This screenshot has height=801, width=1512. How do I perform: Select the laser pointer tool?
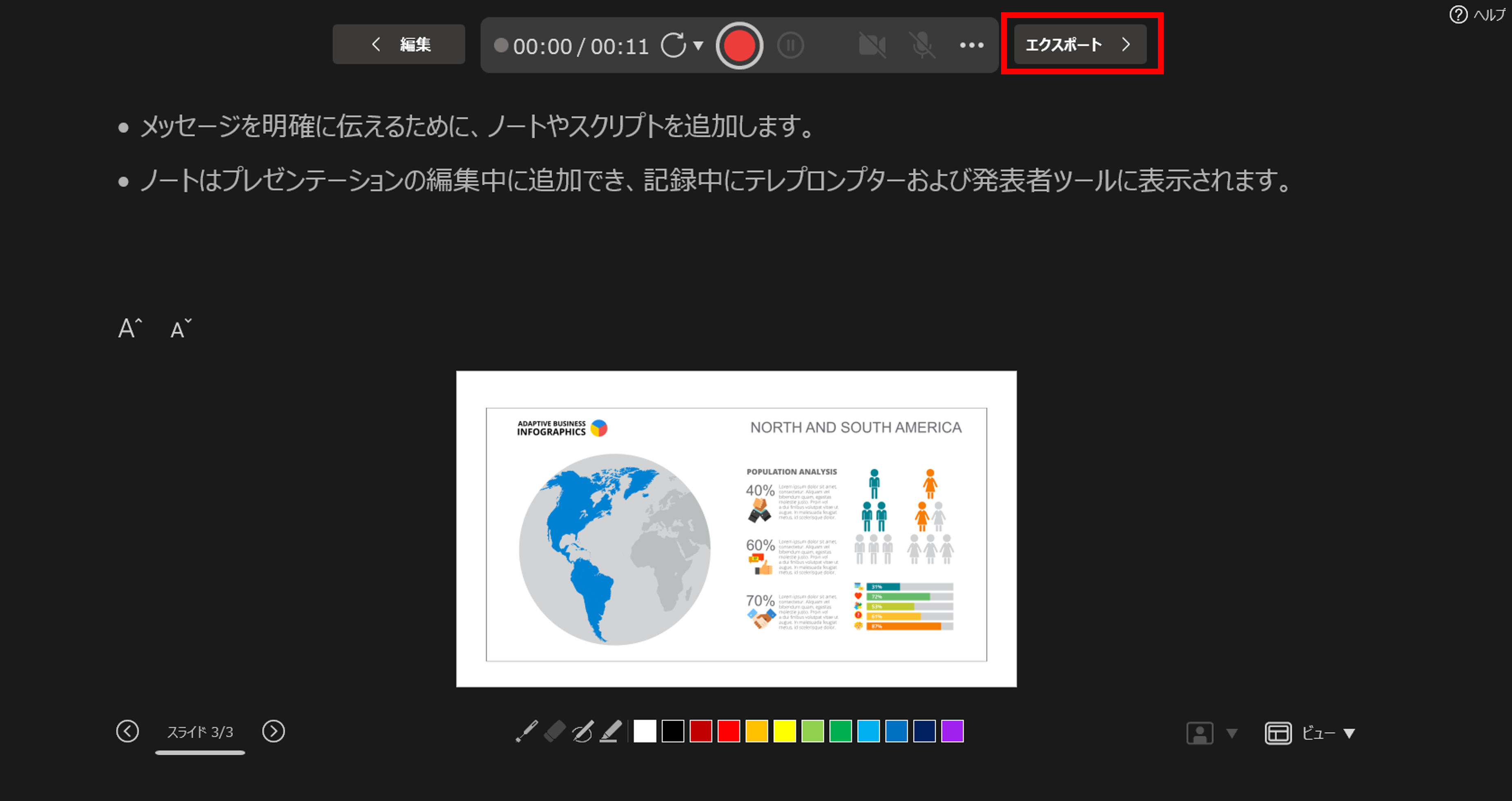(526, 731)
